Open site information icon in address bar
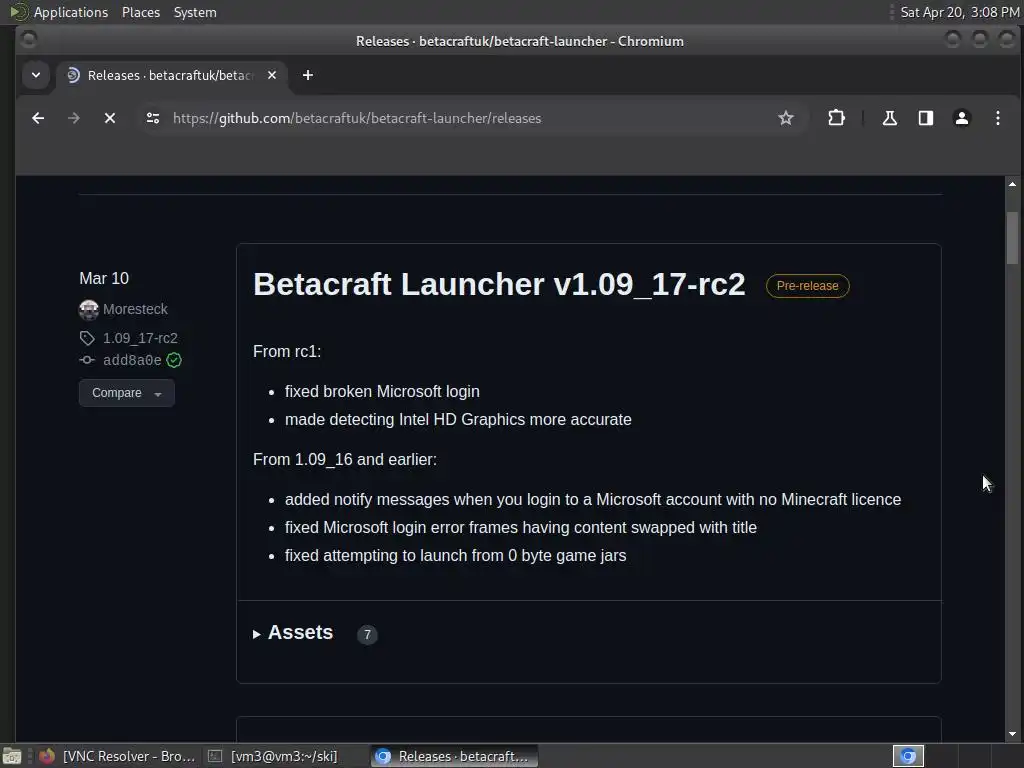The width and height of the screenshot is (1024, 768). (x=153, y=118)
